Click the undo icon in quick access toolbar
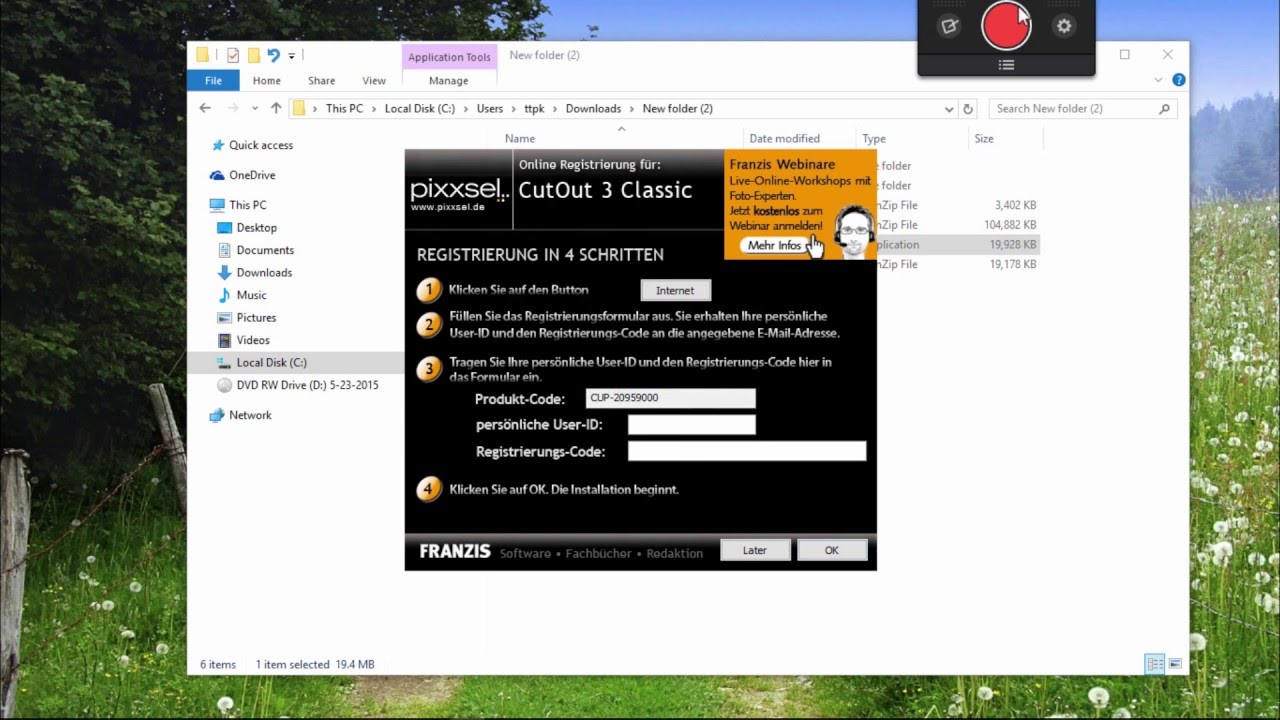 tap(273, 55)
